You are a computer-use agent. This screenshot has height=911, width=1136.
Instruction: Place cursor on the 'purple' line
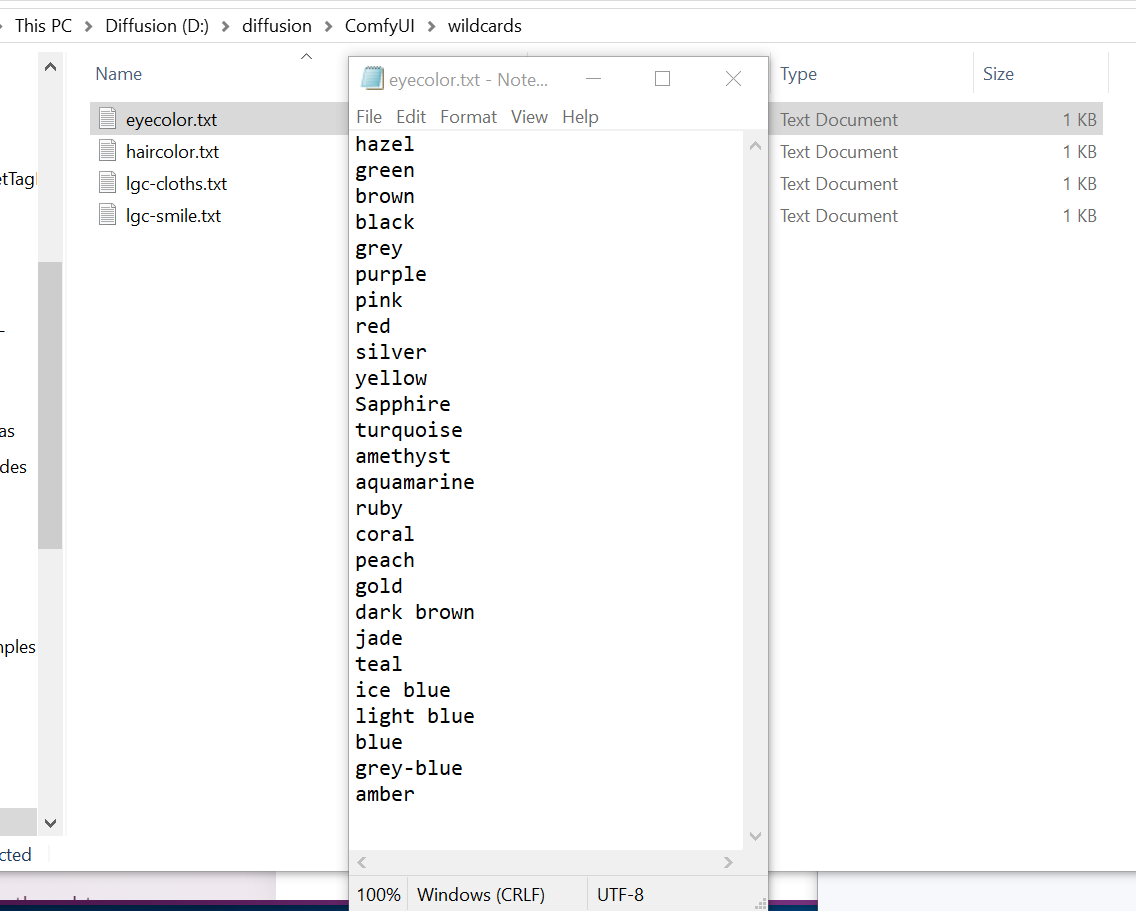(x=390, y=275)
